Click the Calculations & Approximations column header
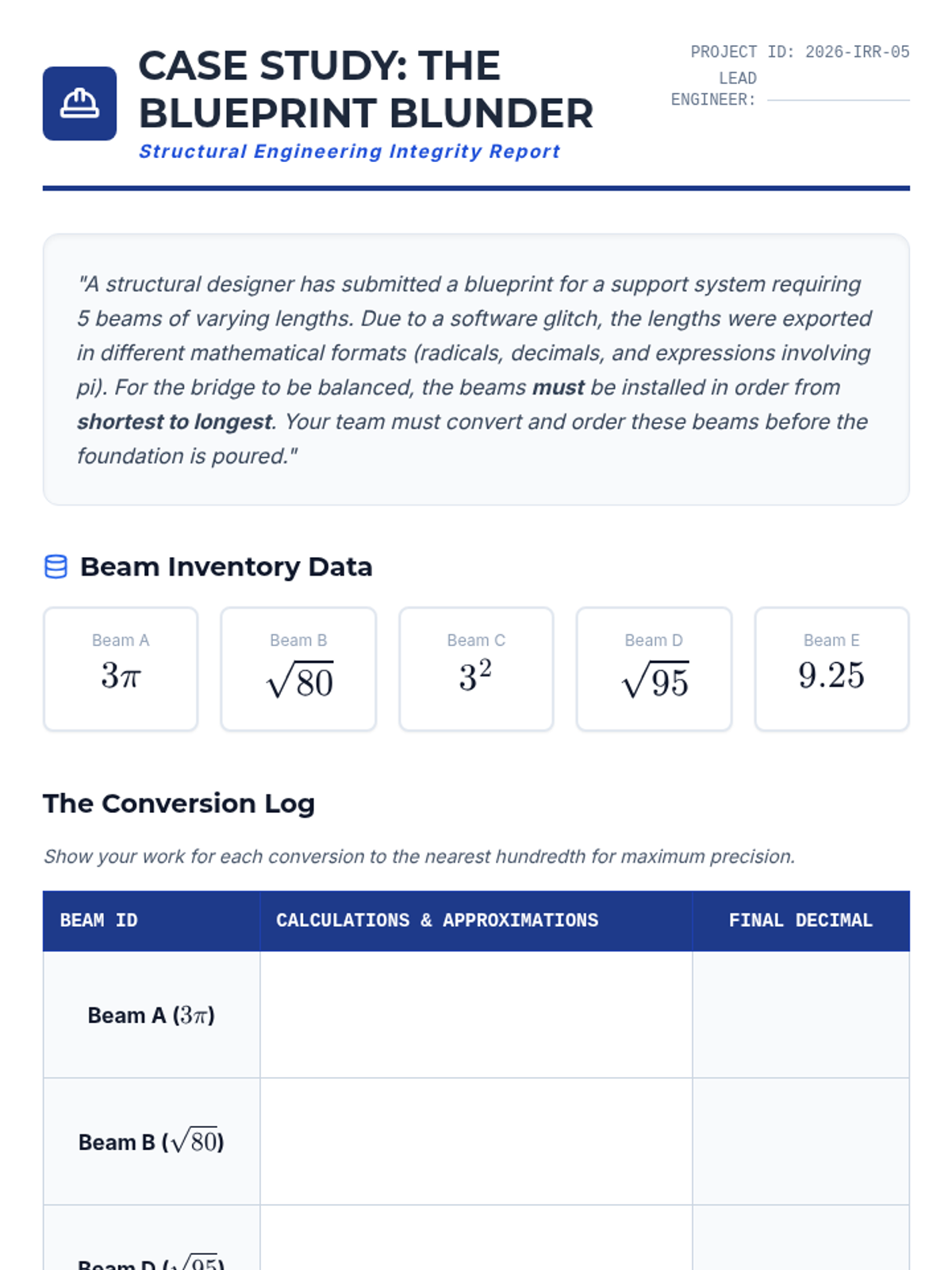 click(437, 921)
